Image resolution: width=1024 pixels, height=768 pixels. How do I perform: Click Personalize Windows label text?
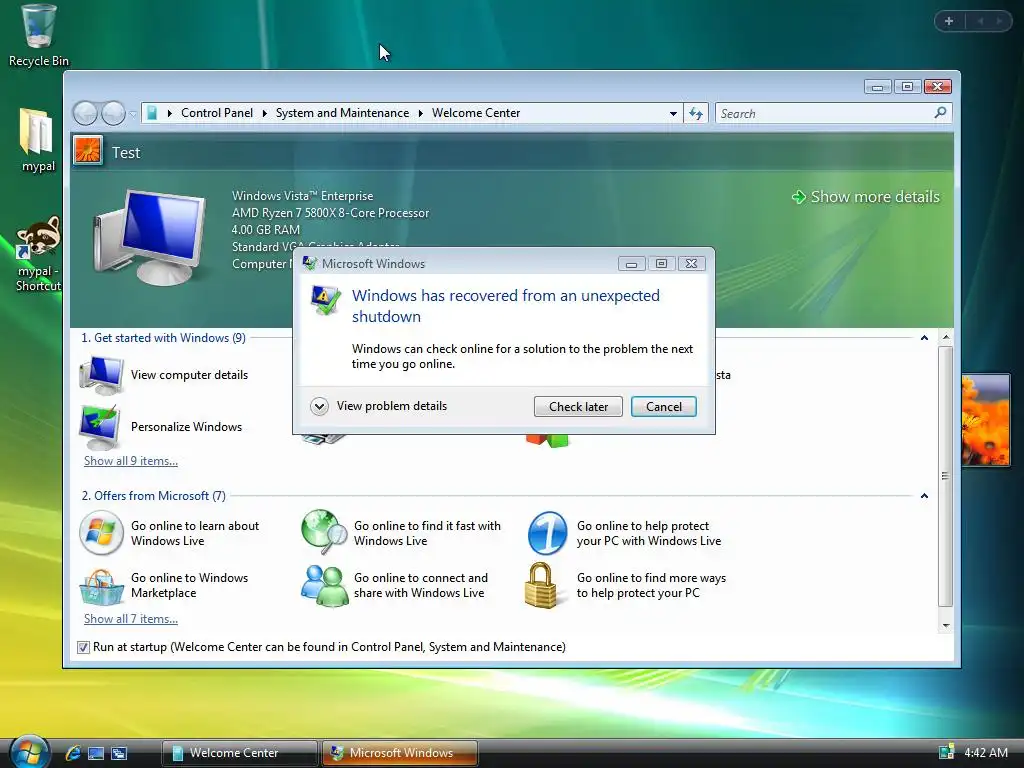(186, 426)
